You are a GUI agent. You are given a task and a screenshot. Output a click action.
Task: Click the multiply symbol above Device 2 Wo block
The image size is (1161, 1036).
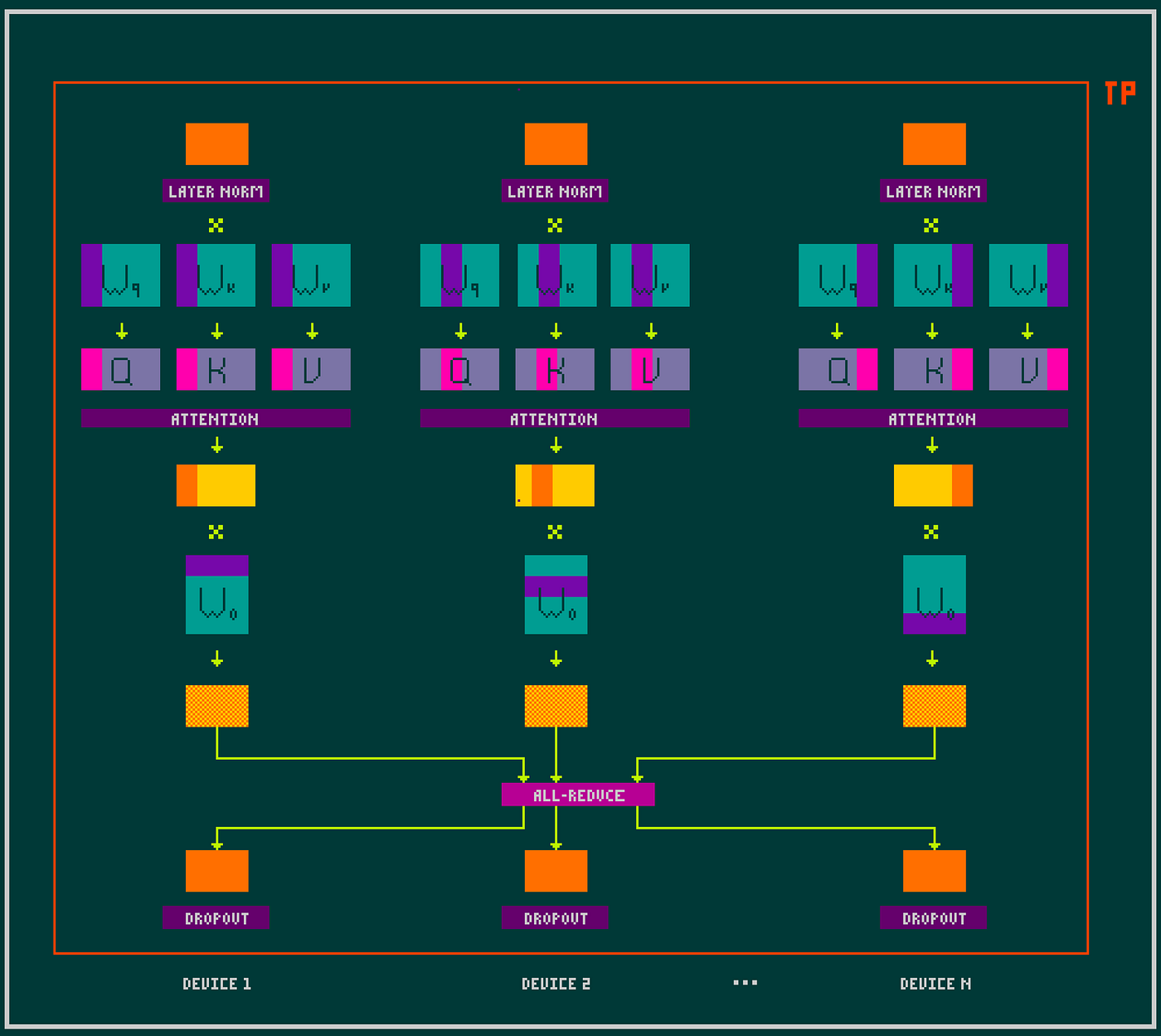click(x=555, y=532)
